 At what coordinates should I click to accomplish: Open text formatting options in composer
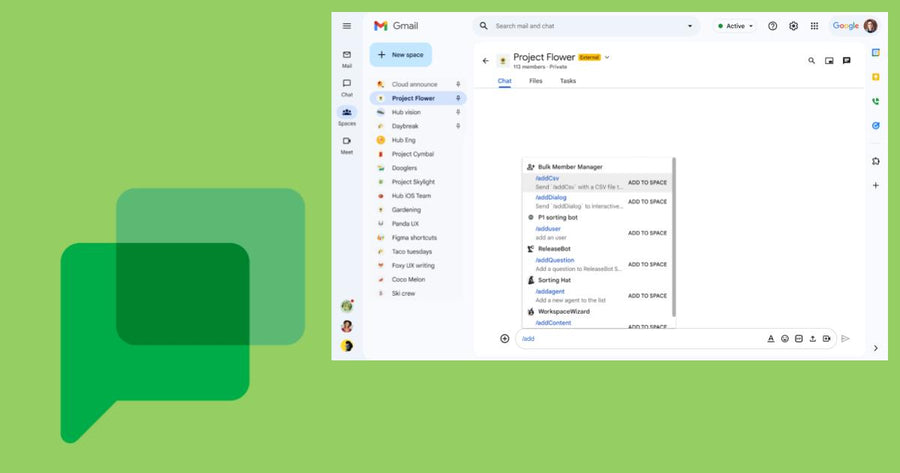coord(771,339)
